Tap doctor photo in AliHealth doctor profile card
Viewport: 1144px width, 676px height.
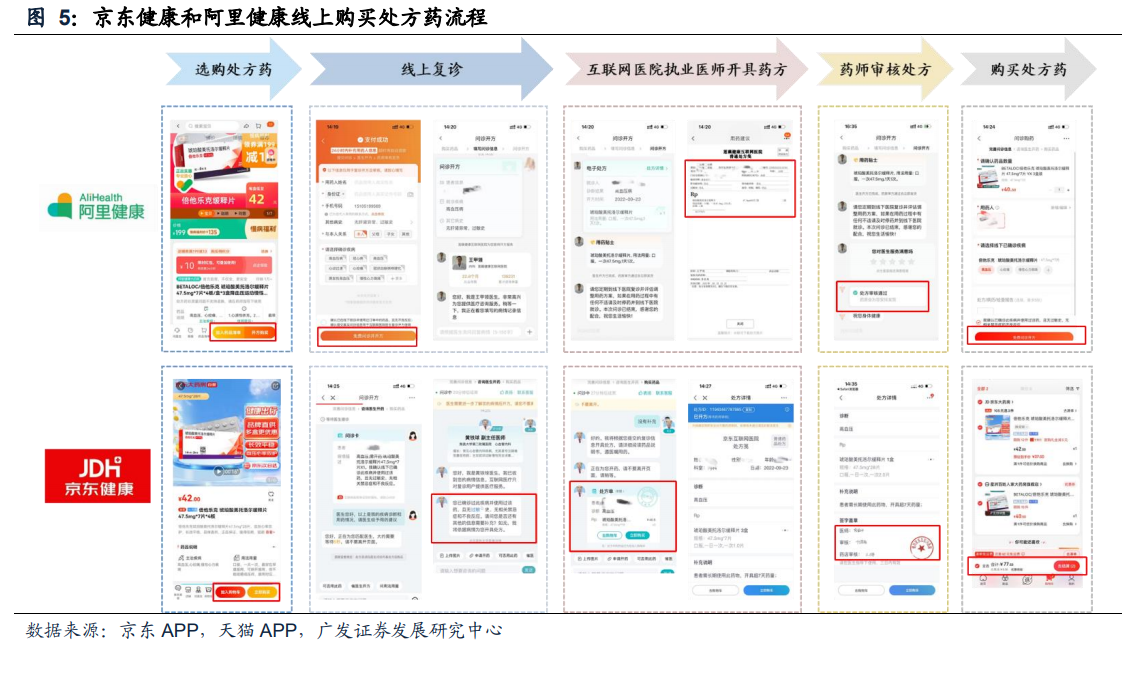coord(459,263)
